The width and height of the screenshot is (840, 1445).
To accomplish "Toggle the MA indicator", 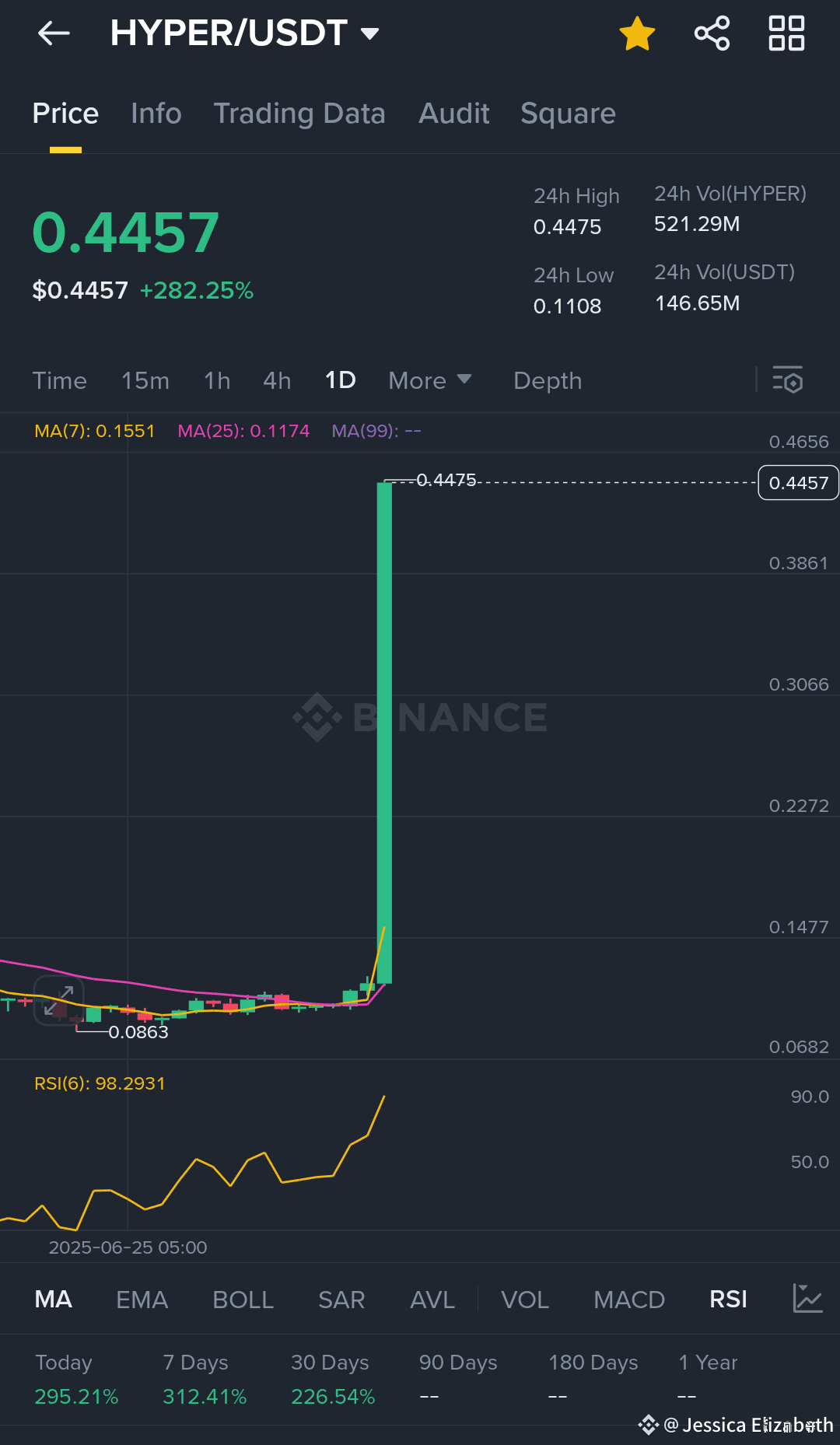I will [x=54, y=1299].
